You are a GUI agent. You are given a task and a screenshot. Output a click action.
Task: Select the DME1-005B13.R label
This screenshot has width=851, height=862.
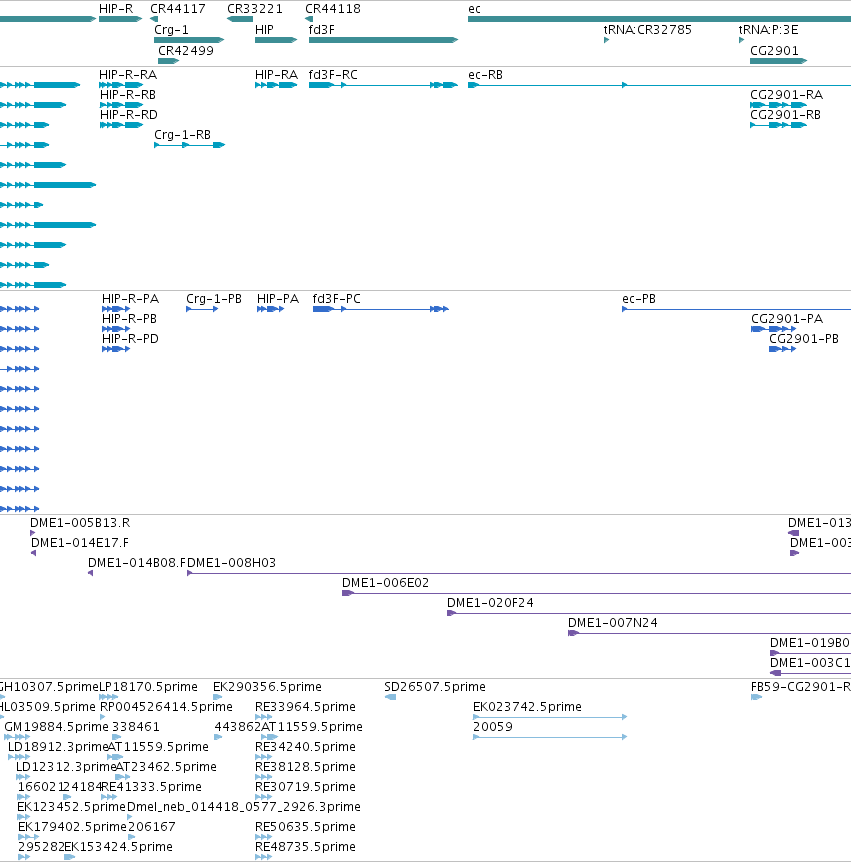pos(80,523)
